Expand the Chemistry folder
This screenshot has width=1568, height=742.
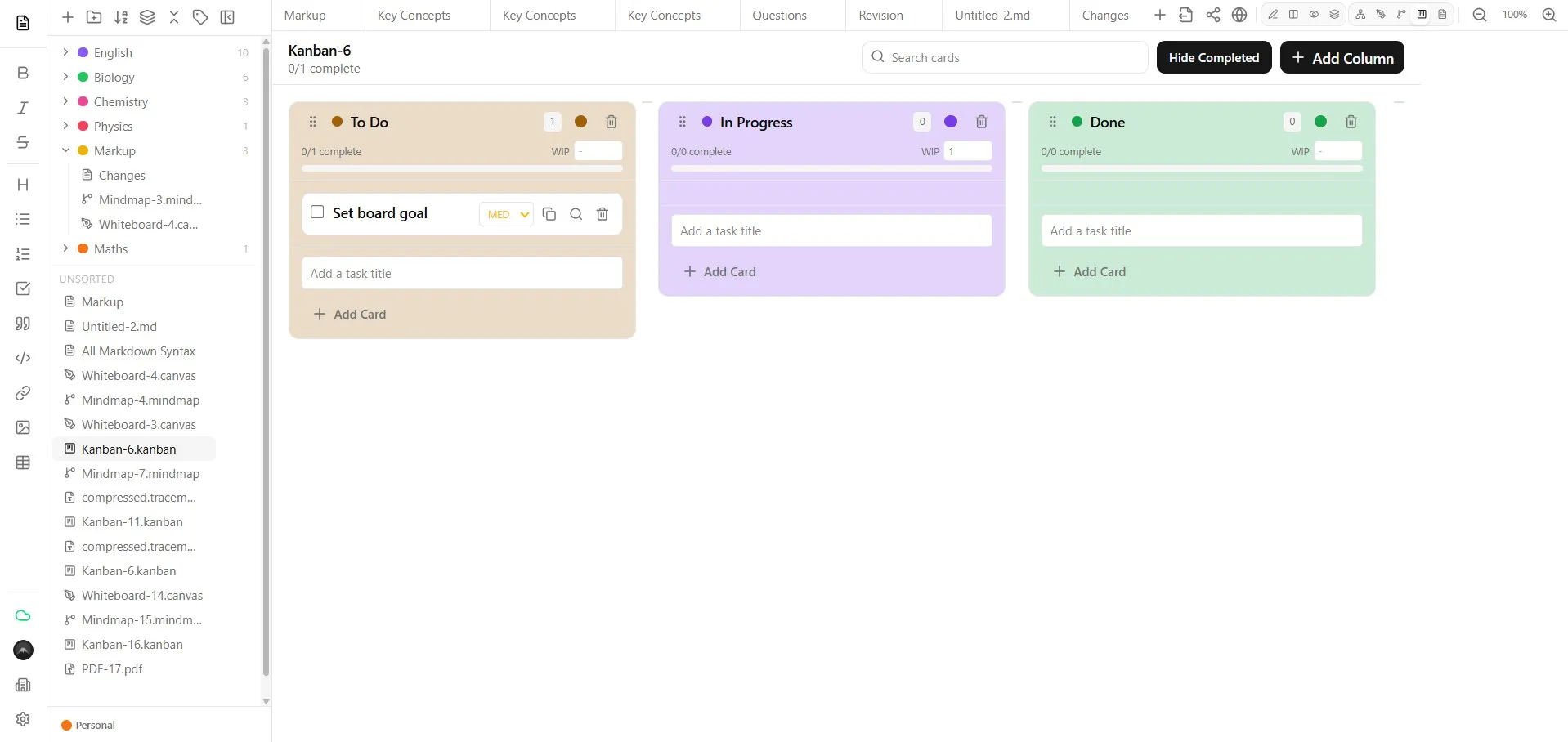[x=65, y=101]
